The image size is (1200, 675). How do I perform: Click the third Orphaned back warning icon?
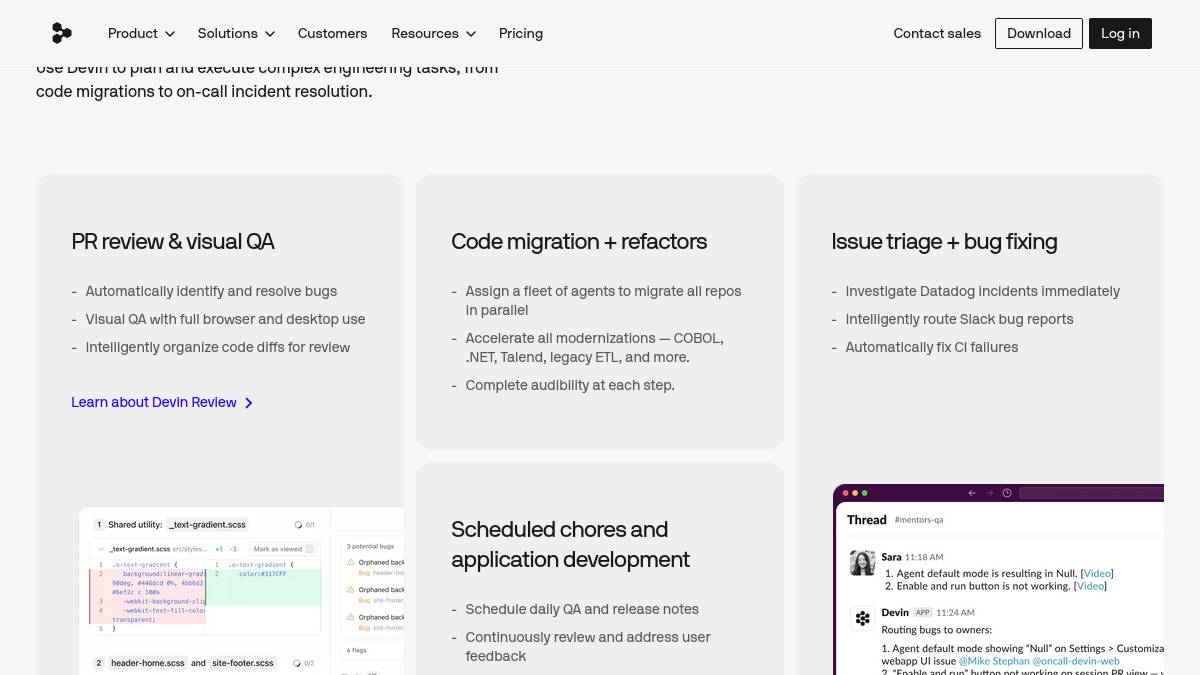350,617
